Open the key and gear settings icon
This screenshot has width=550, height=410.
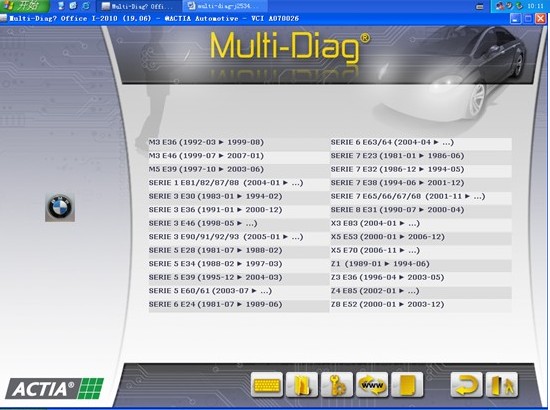tap(337, 385)
